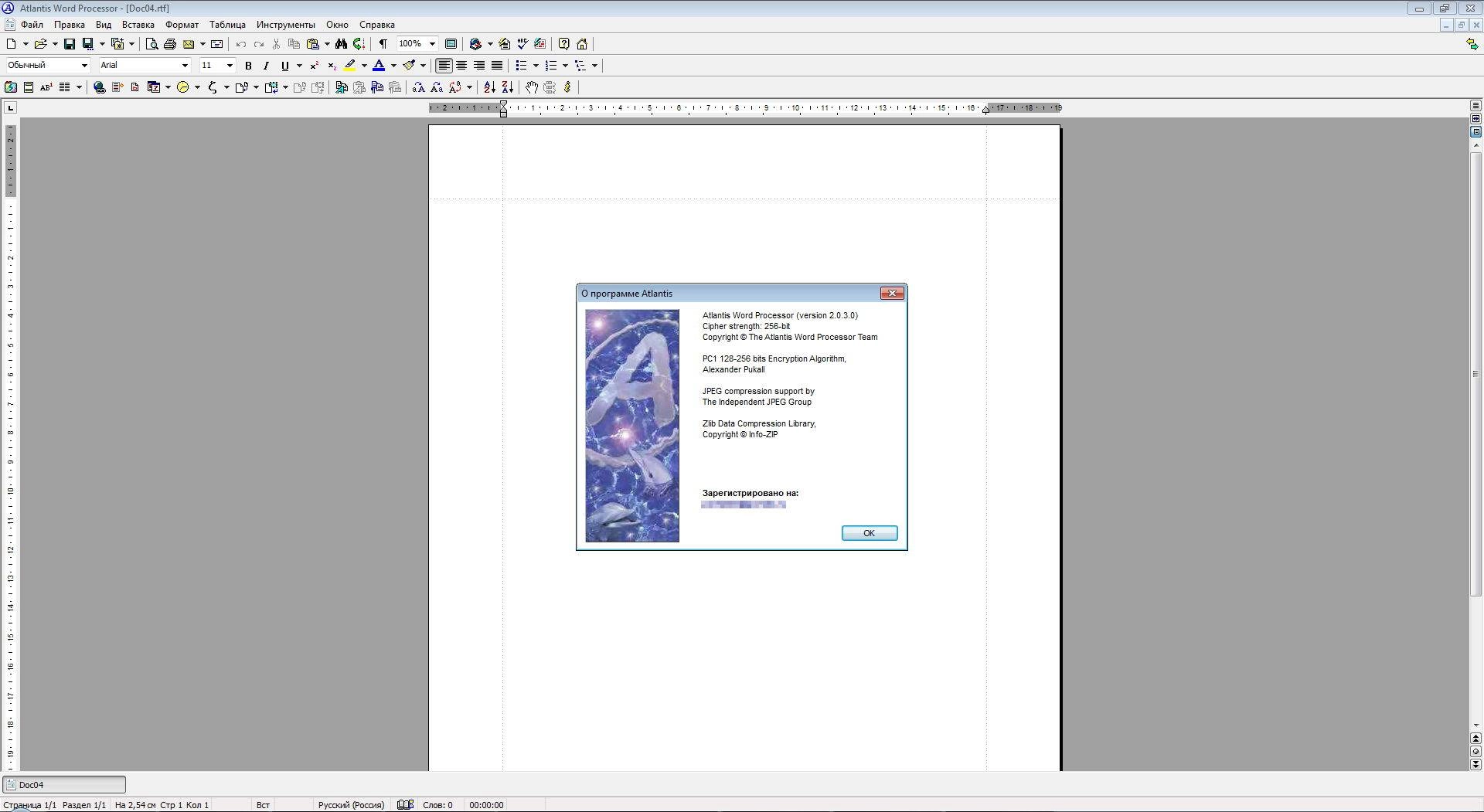Viewport: 1484px width, 812px height.
Task: Click the Send by e-mail envelope icon
Action: click(189, 44)
